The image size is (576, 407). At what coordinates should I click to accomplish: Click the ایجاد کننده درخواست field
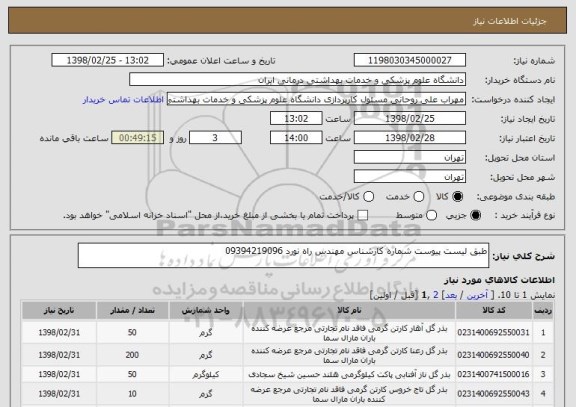click(x=316, y=99)
